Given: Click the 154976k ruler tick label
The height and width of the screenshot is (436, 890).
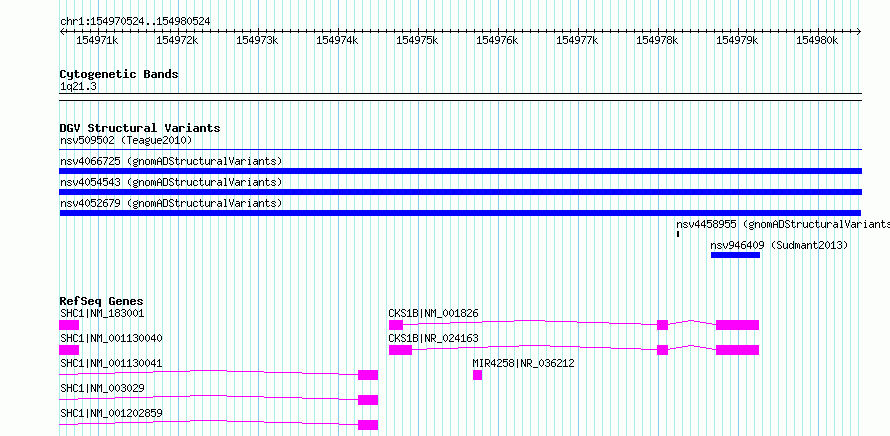Looking at the screenshot, I should [x=497, y=40].
